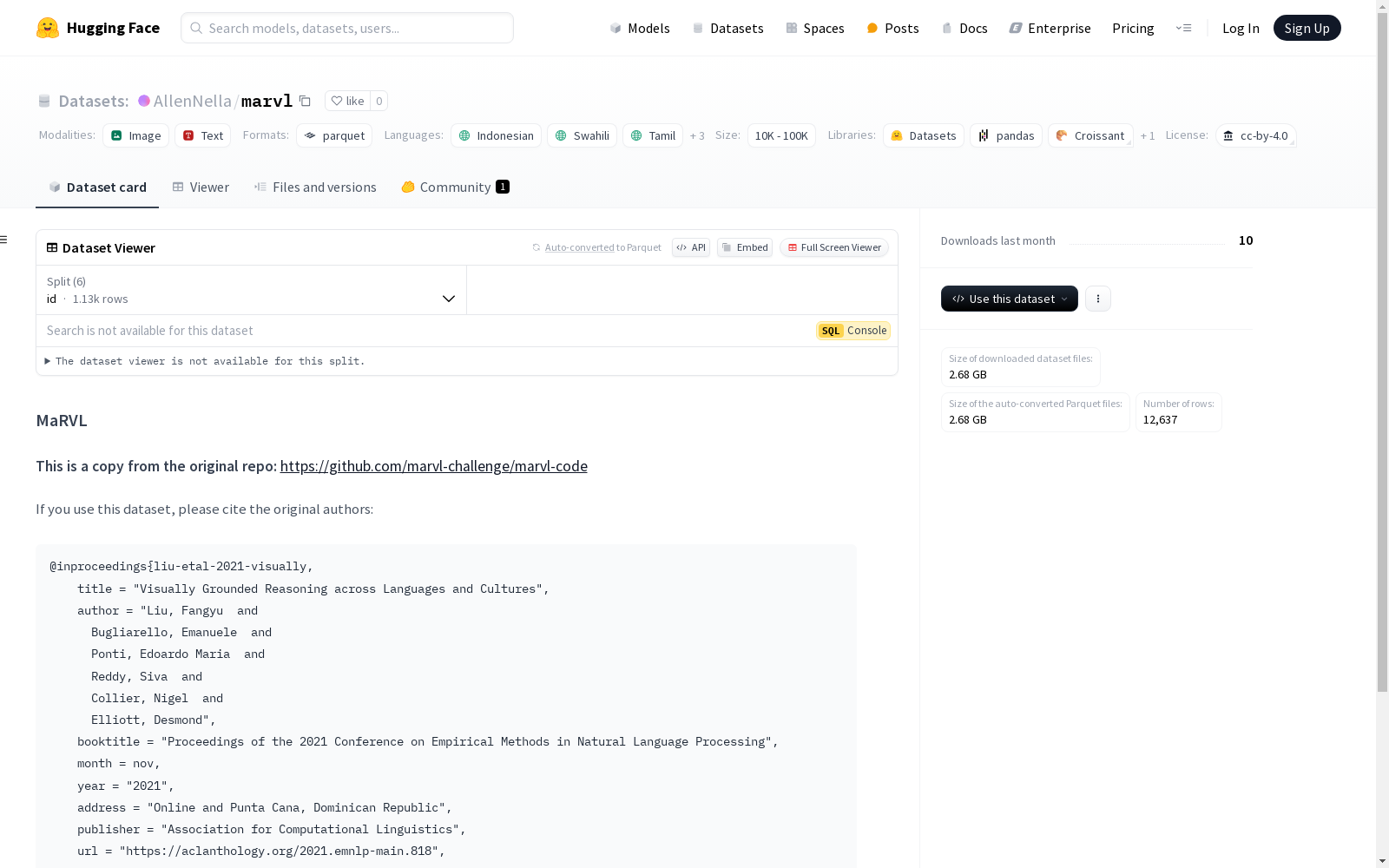Open Docs page

click(964, 28)
